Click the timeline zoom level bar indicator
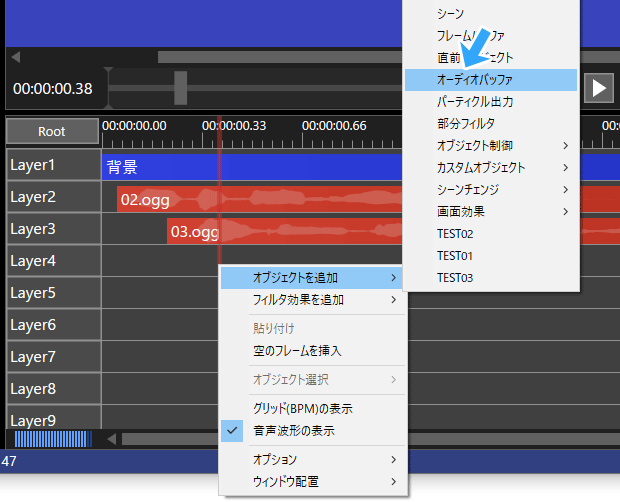The image size is (620, 502). pos(53,439)
